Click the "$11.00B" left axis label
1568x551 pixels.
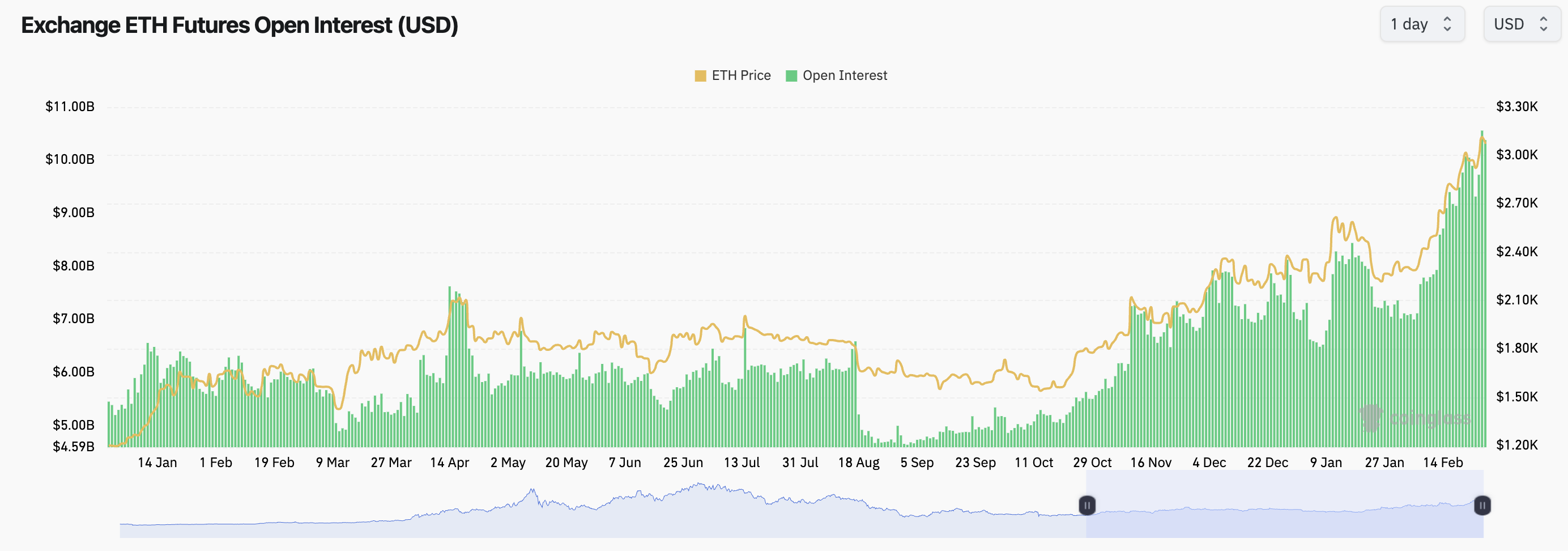[x=70, y=107]
